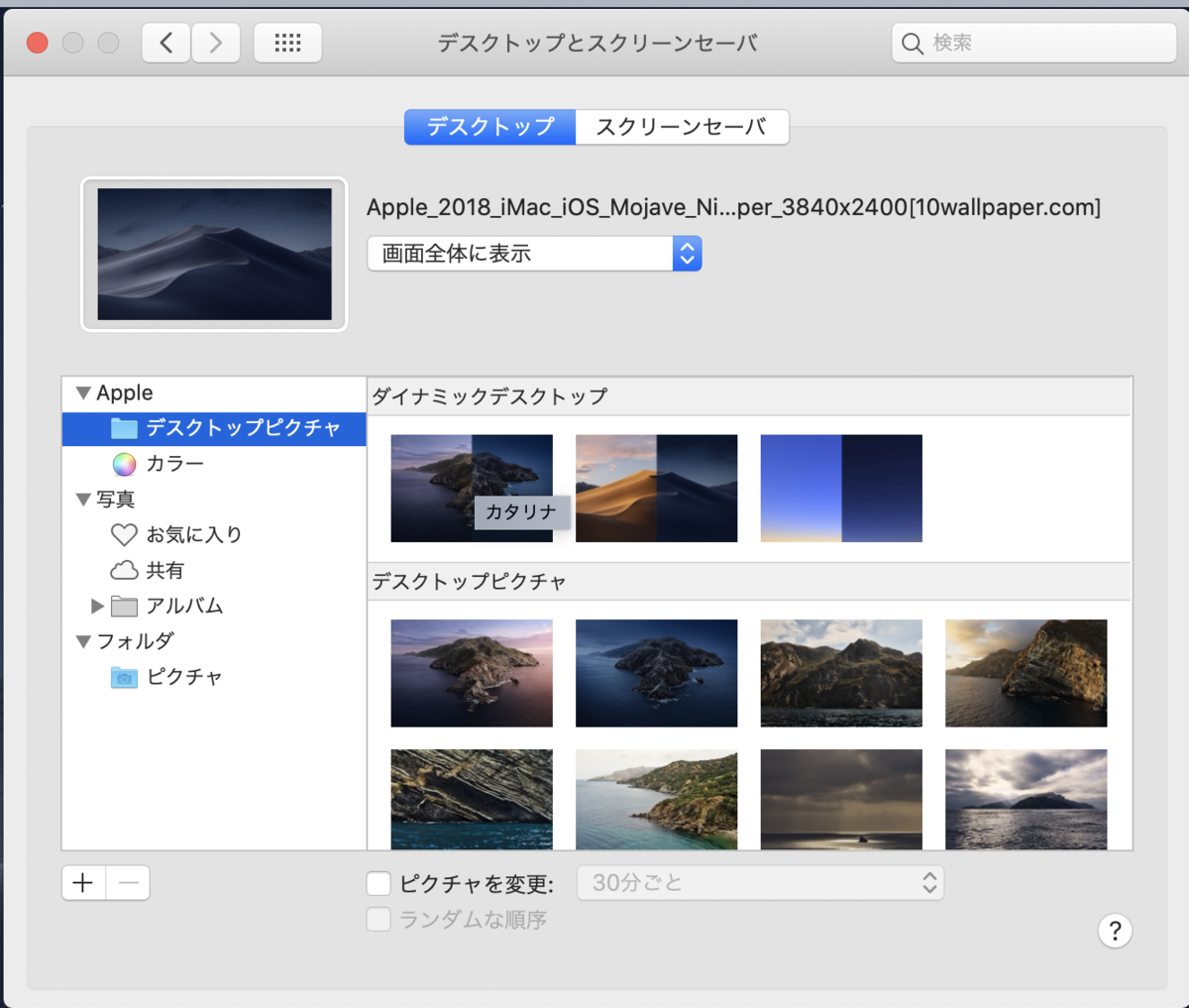Switch to the スクリーンセーバ tab
This screenshot has width=1189, height=1008.
coord(682,127)
